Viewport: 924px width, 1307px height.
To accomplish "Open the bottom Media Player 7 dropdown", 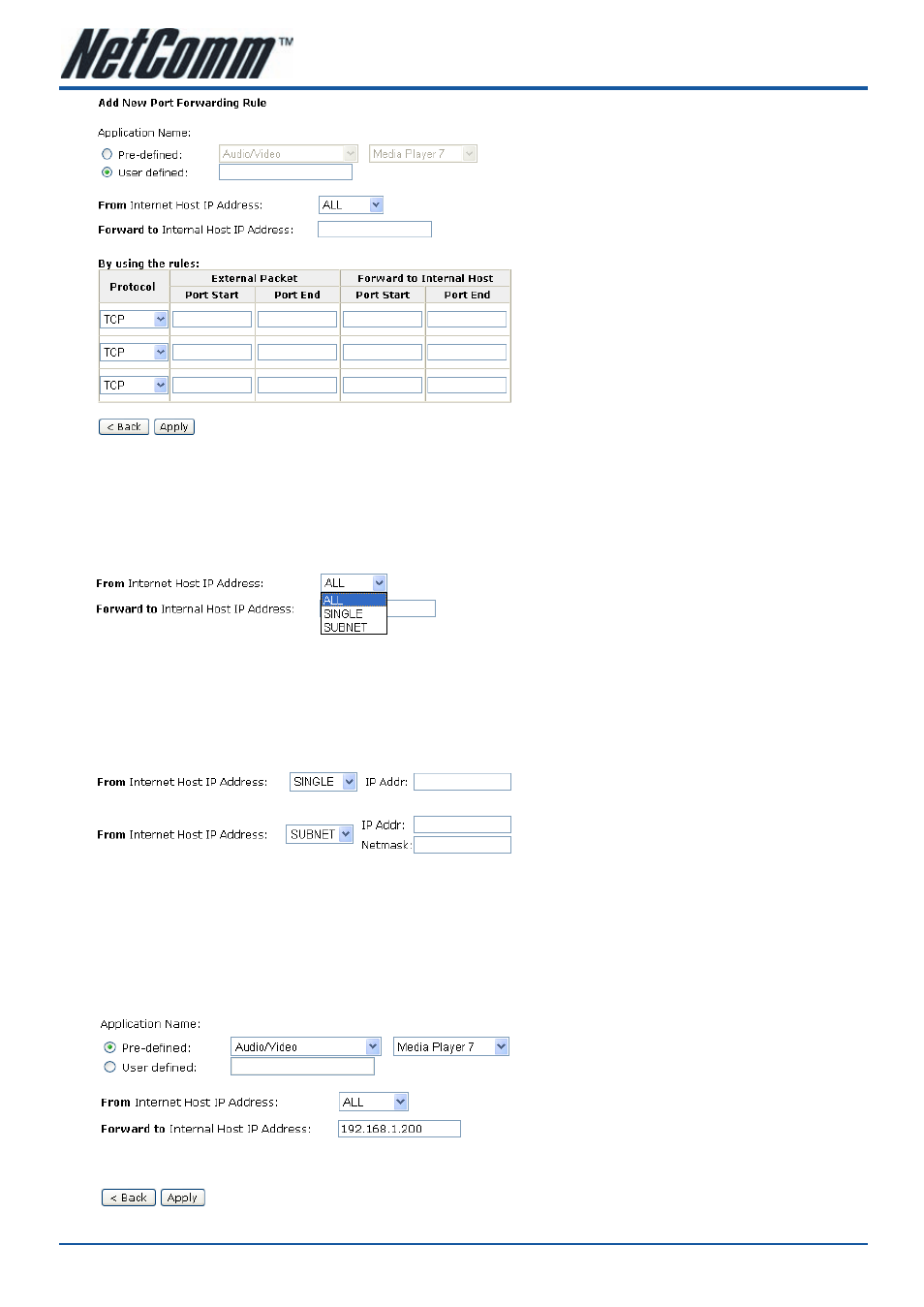I will click(x=451, y=1046).
